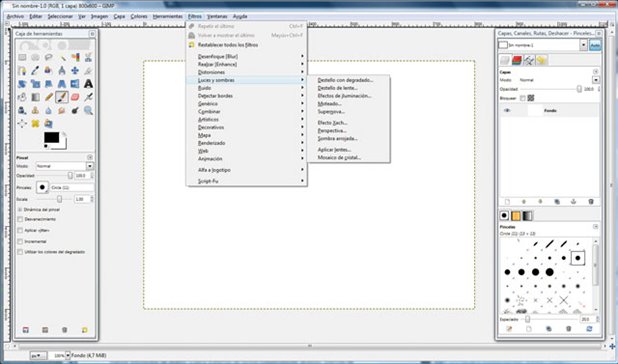
Task: Select the Zoom magnifier tool
Action: click(88, 110)
